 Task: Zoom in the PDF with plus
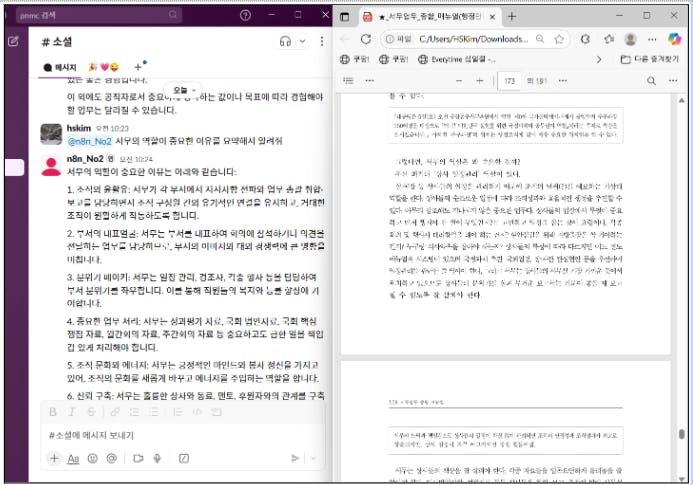click(x=480, y=80)
